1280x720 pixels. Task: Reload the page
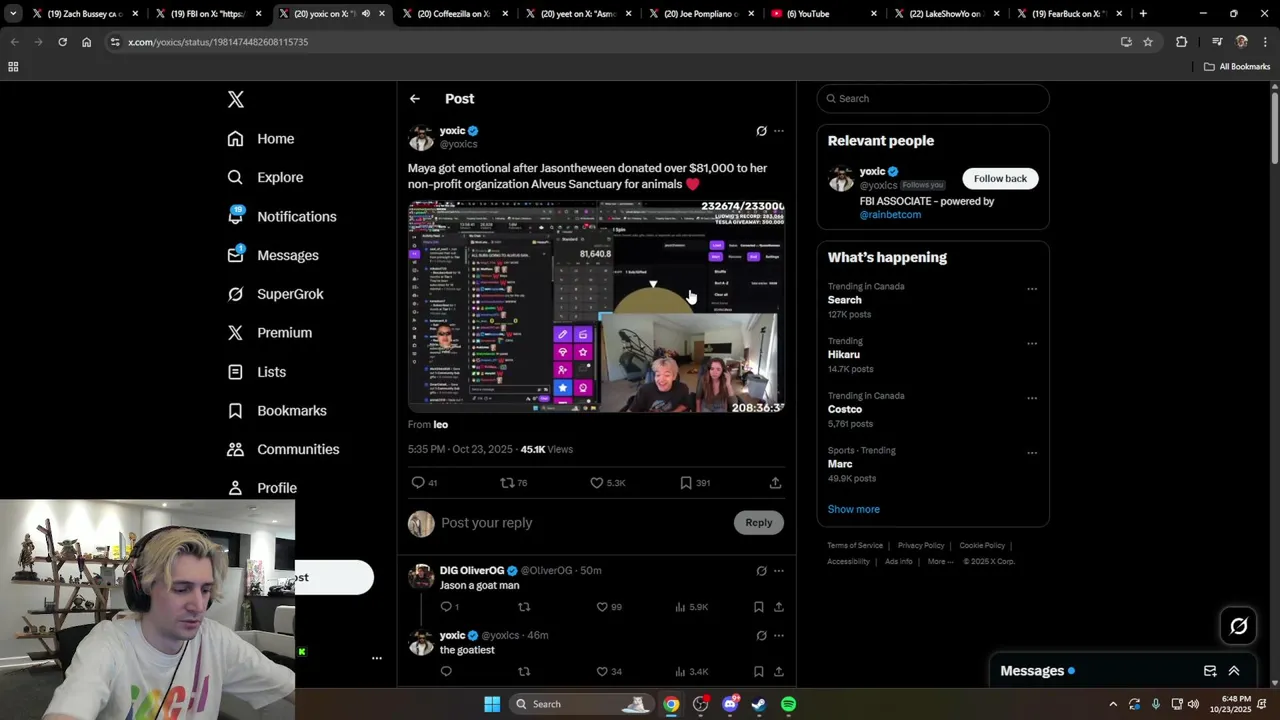(62, 42)
